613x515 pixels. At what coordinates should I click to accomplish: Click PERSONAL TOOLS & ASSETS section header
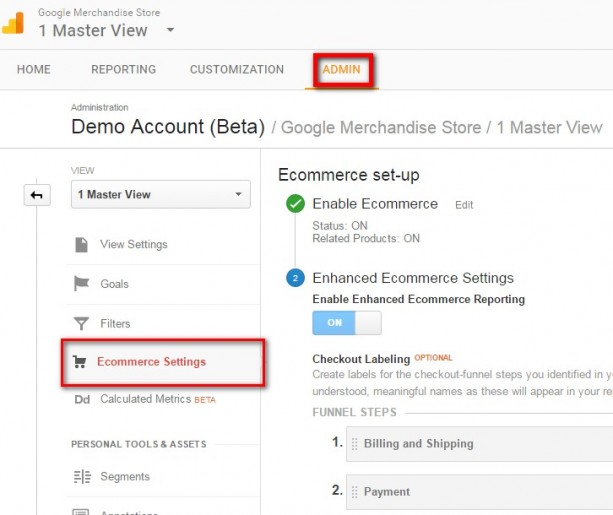tap(139, 444)
